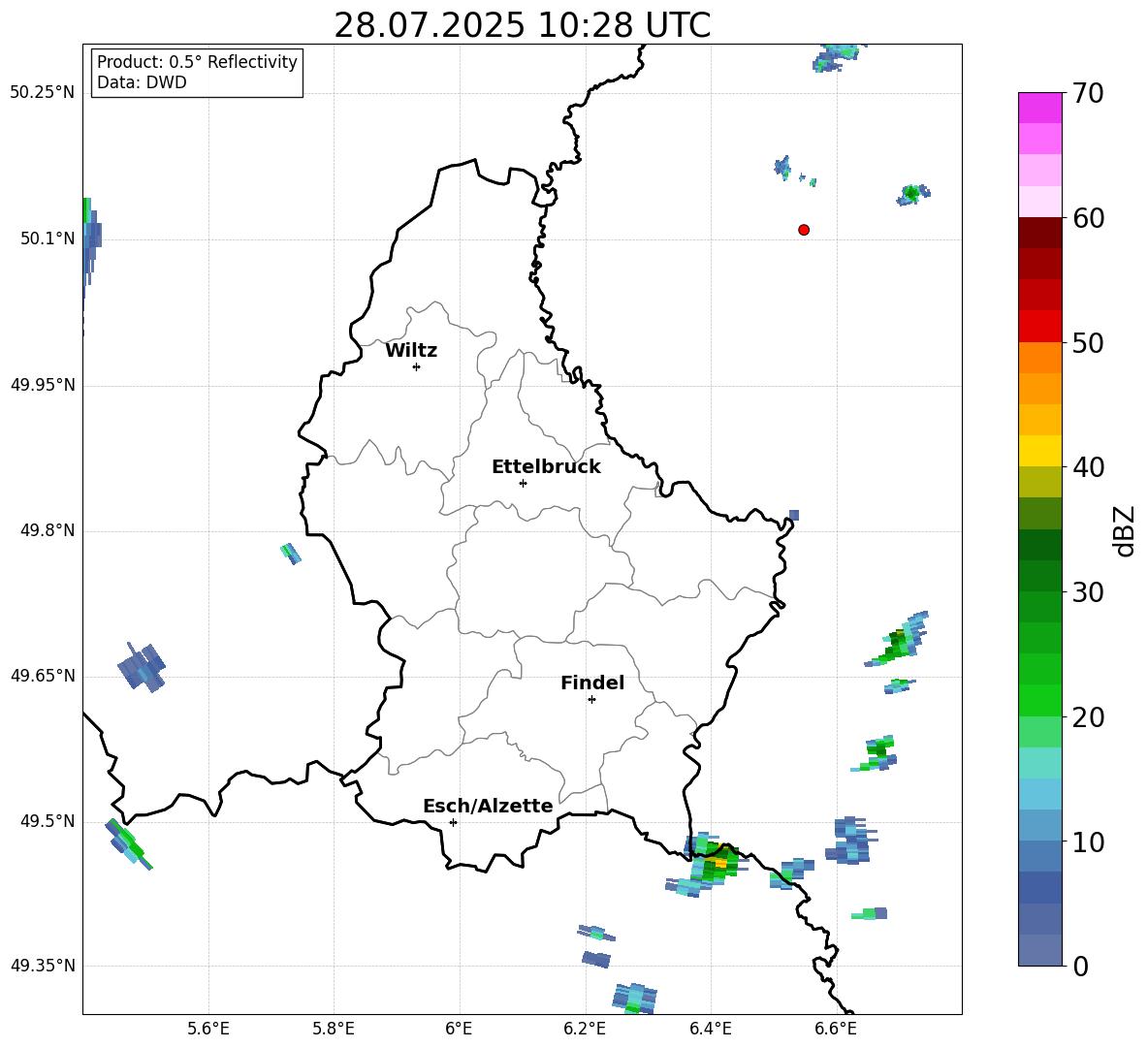This screenshot has height=1048, width=1148.
Task: Click the small radar echo left of Luxembourg near 49.8°N
Action: (x=291, y=554)
